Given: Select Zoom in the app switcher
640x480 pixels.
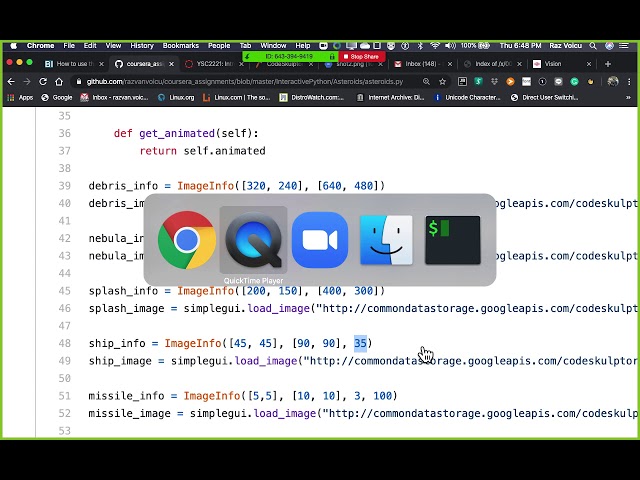Looking at the screenshot, I should [x=320, y=240].
